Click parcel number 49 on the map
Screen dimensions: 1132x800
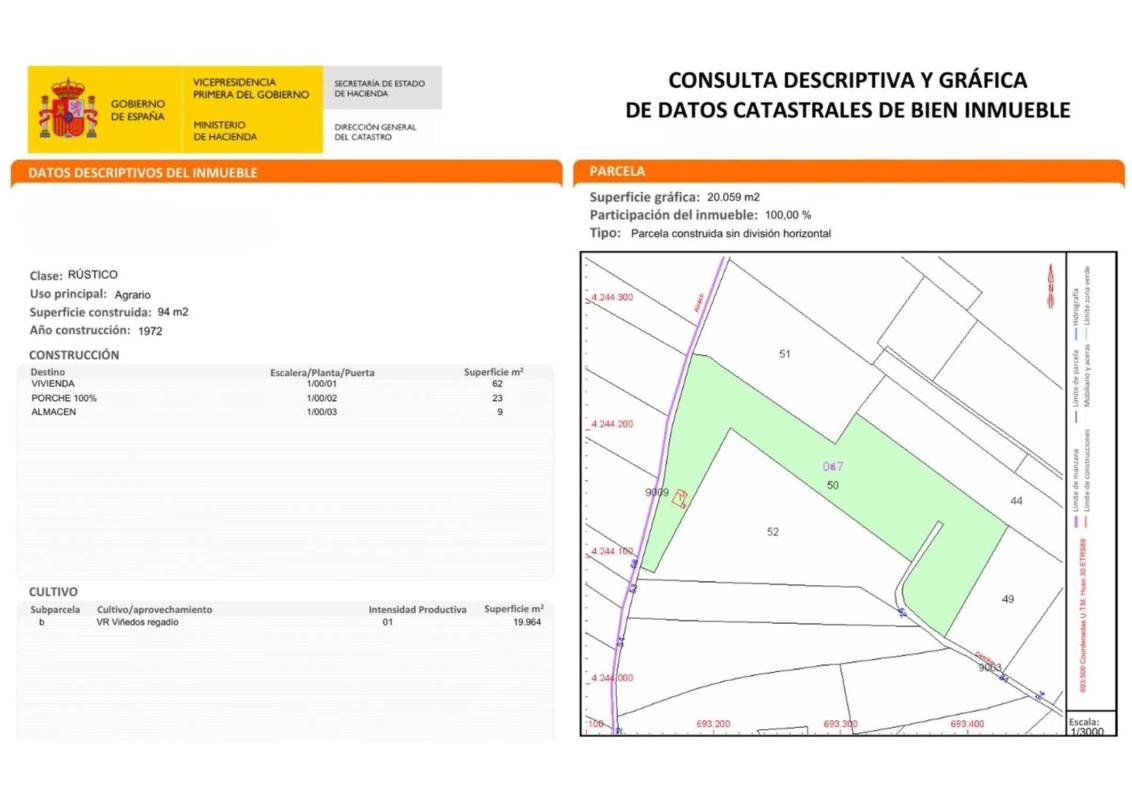(x=1007, y=599)
